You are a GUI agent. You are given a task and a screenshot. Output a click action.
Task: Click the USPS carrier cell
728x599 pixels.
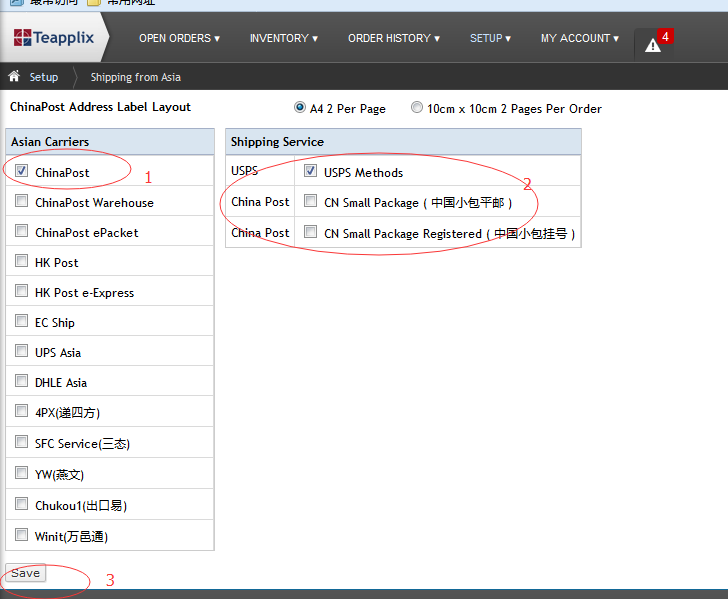tap(260, 171)
